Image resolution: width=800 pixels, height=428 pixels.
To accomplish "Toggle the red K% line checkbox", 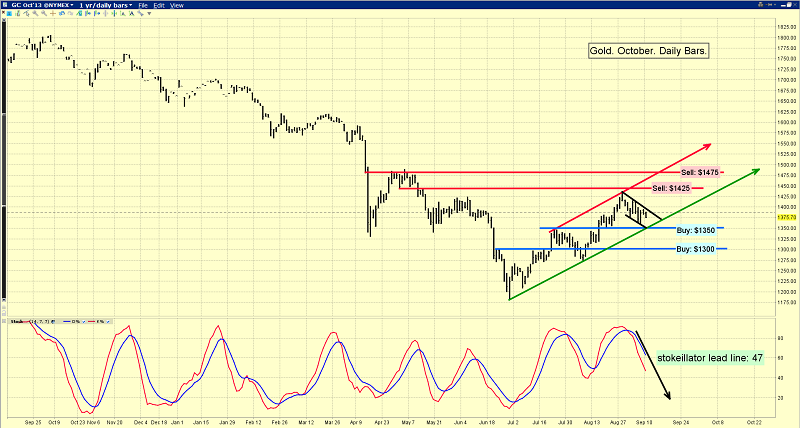I will click(108, 322).
